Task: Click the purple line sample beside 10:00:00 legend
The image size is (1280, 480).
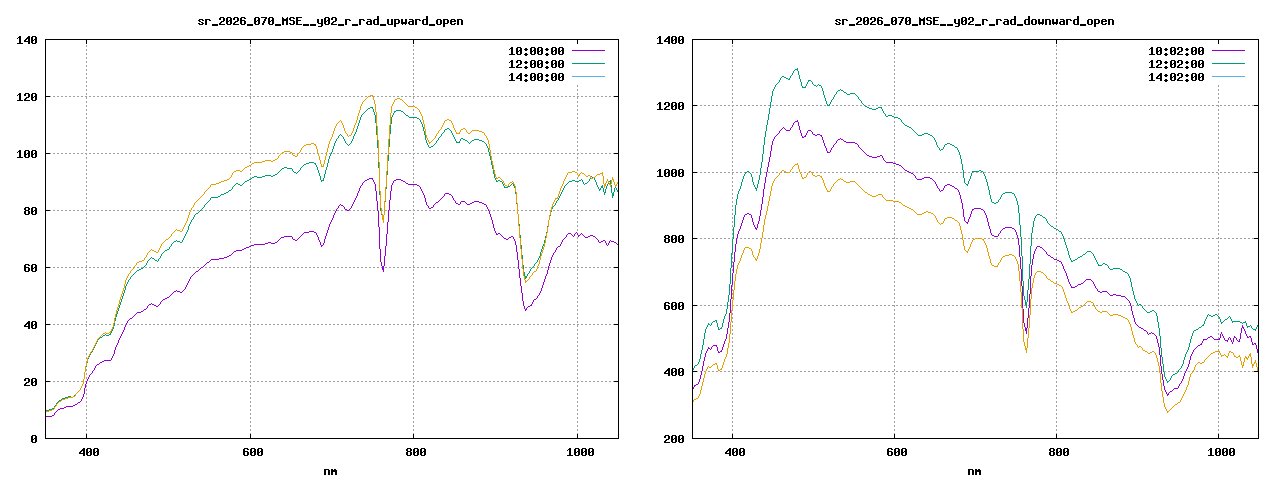Action: click(x=588, y=50)
